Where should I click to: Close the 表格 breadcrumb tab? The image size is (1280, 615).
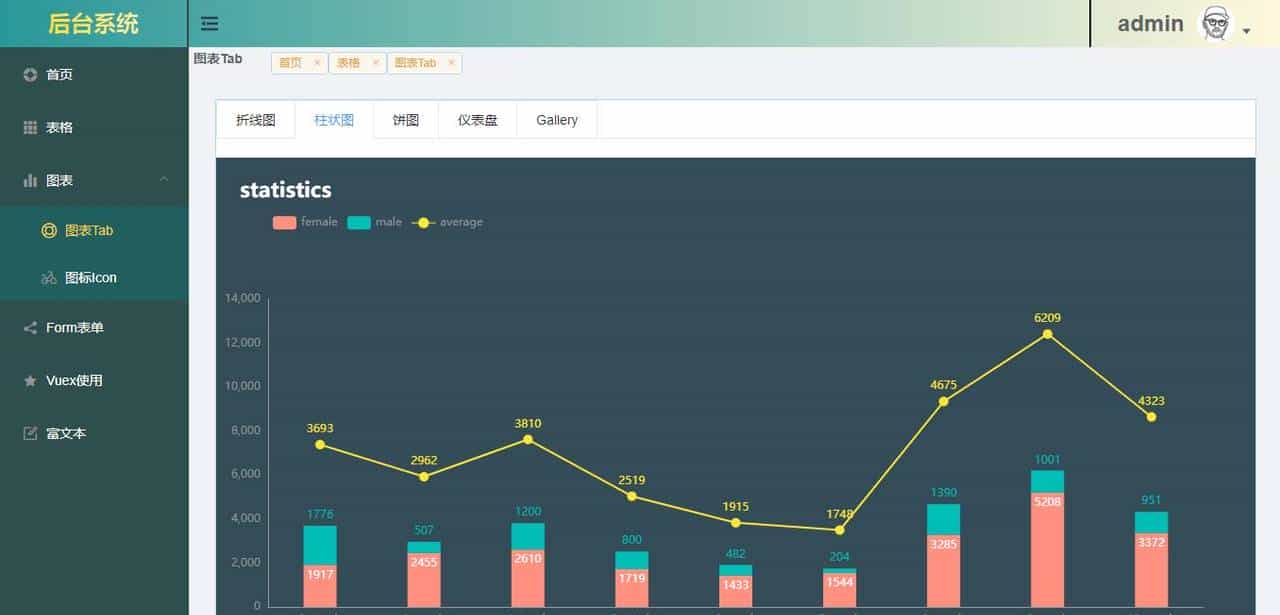(375, 62)
